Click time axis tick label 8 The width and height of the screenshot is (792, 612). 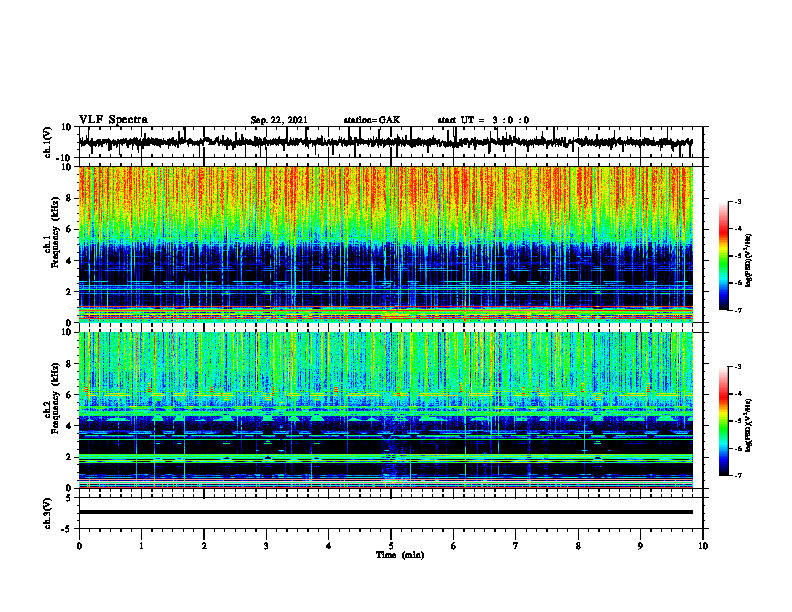[x=578, y=546]
